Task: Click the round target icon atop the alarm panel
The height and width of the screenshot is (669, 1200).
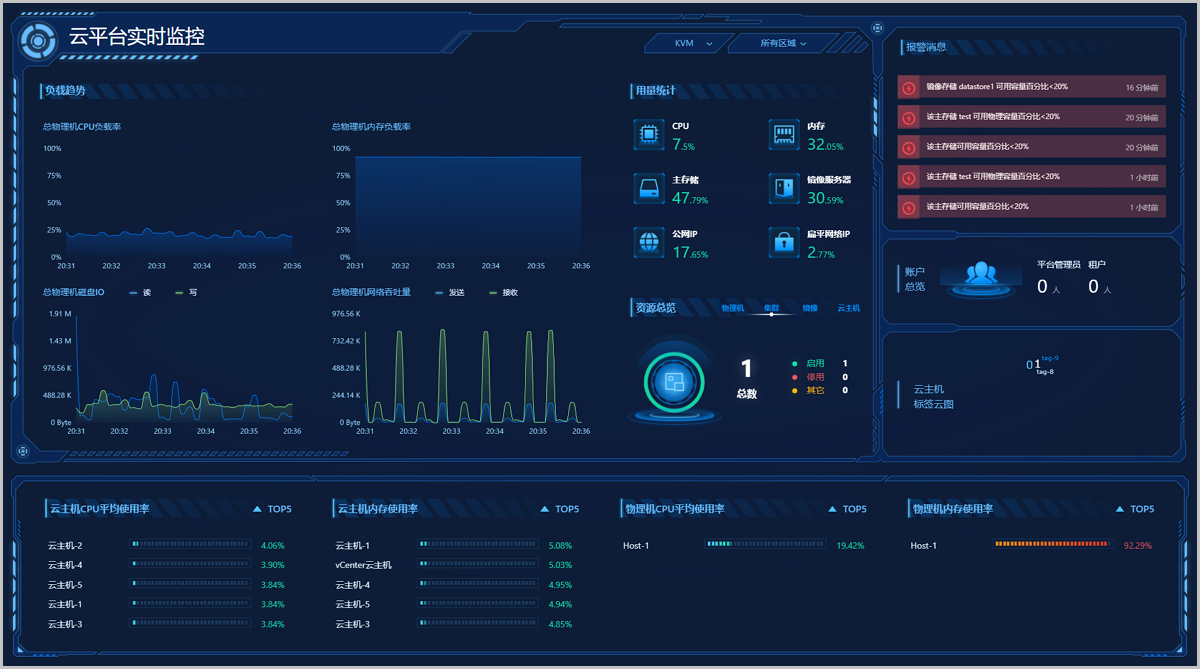Action: [x=878, y=28]
